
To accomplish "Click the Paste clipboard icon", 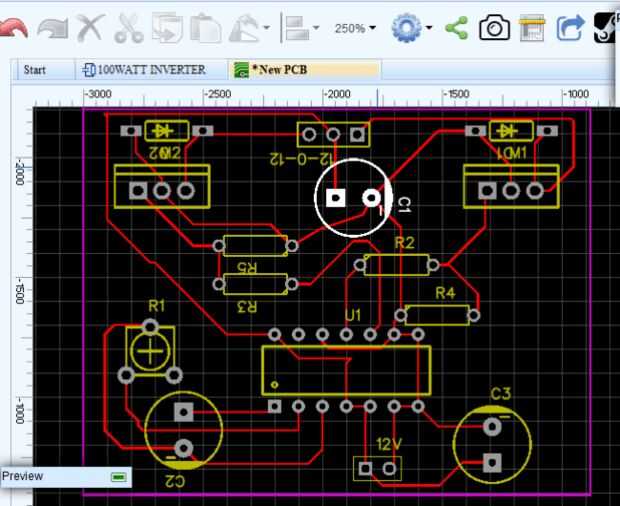I will click(x=206, y=28).
